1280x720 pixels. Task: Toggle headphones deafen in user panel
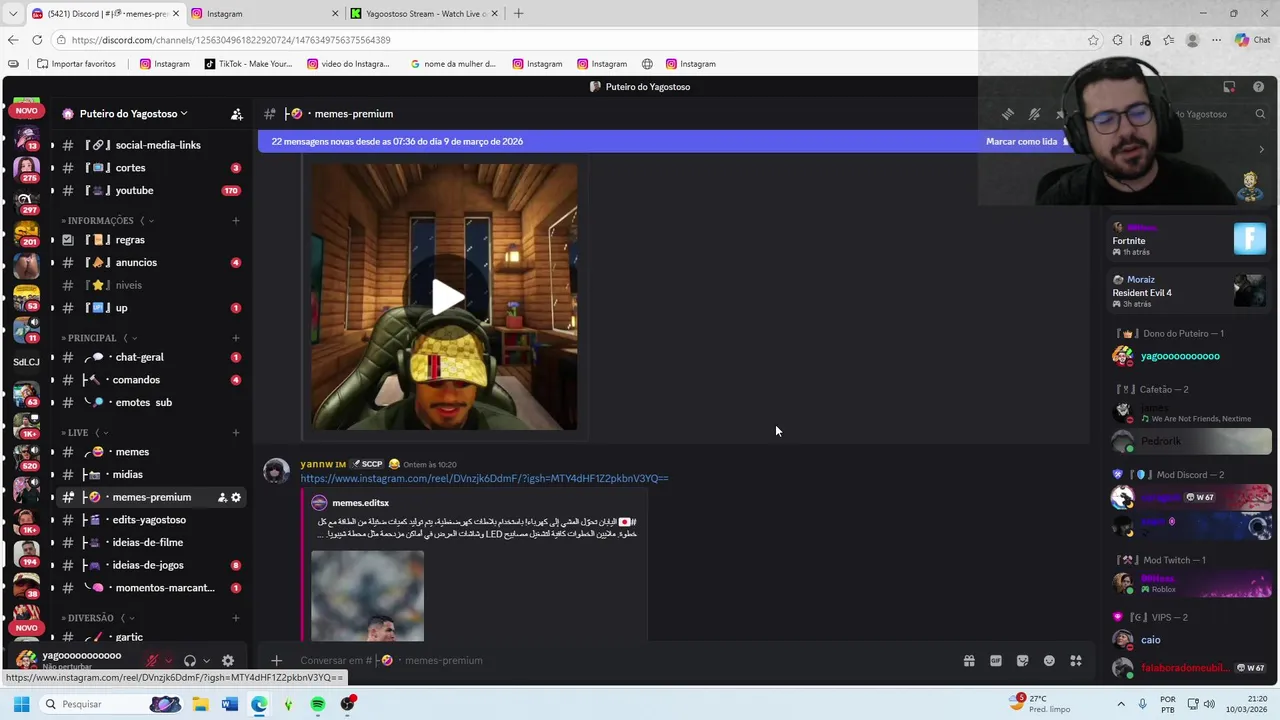coord(190,661)
